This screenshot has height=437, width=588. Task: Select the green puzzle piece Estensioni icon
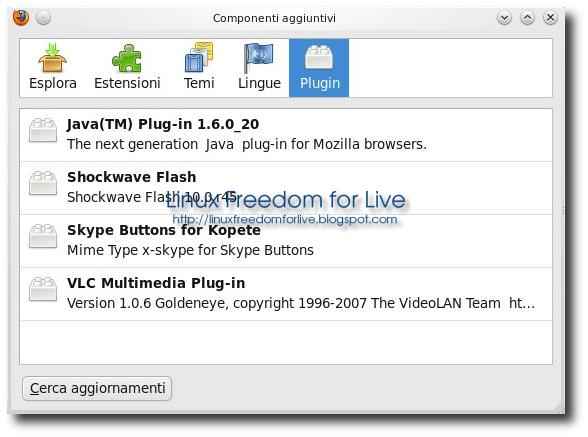pyautogui.click(x=127, y=58)
